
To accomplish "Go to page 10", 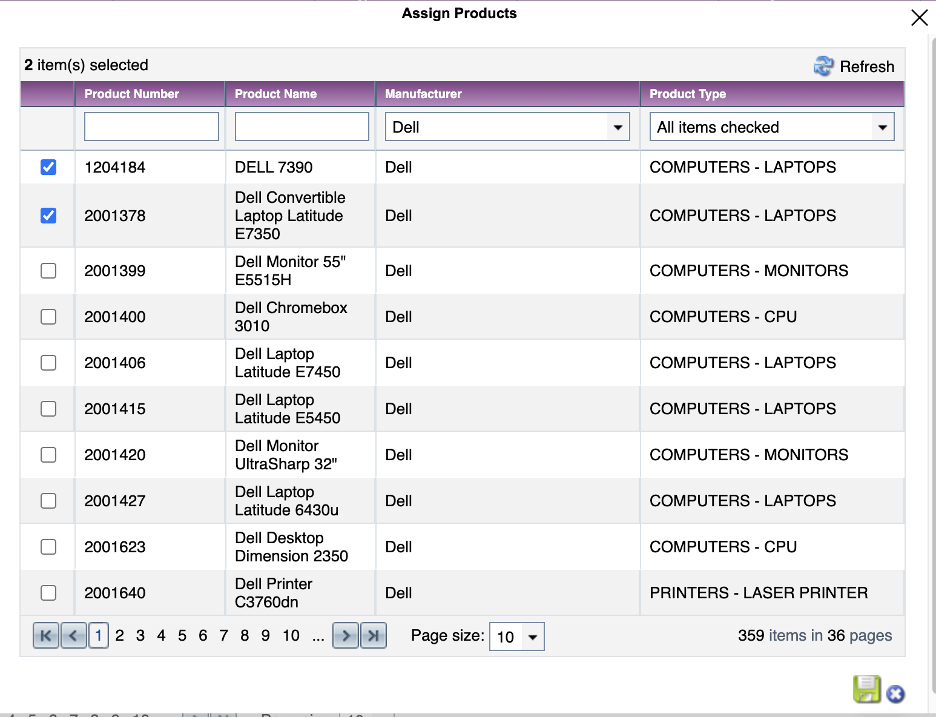I will point(291,636).
